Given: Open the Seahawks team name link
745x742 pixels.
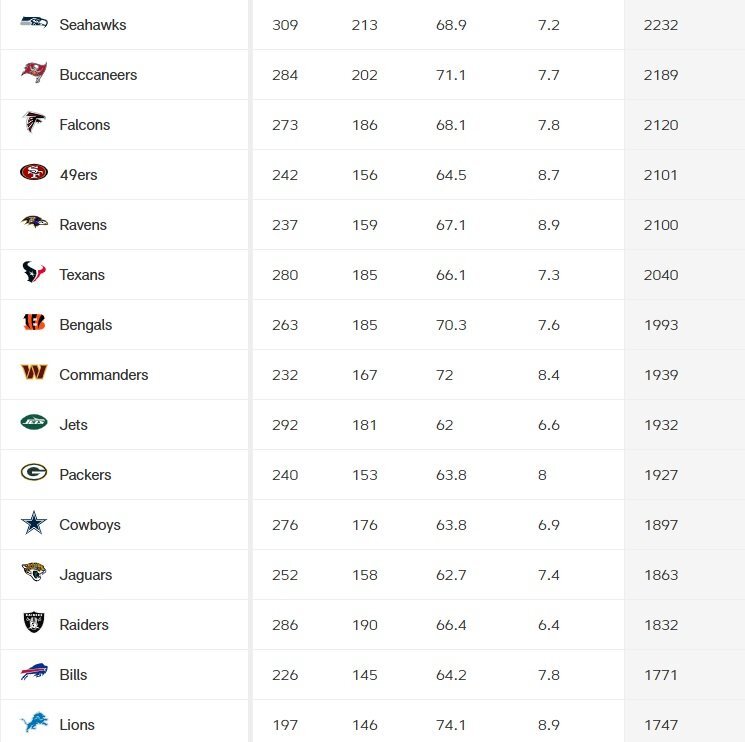Looking at the screenshot, I should tap(93, 25).
